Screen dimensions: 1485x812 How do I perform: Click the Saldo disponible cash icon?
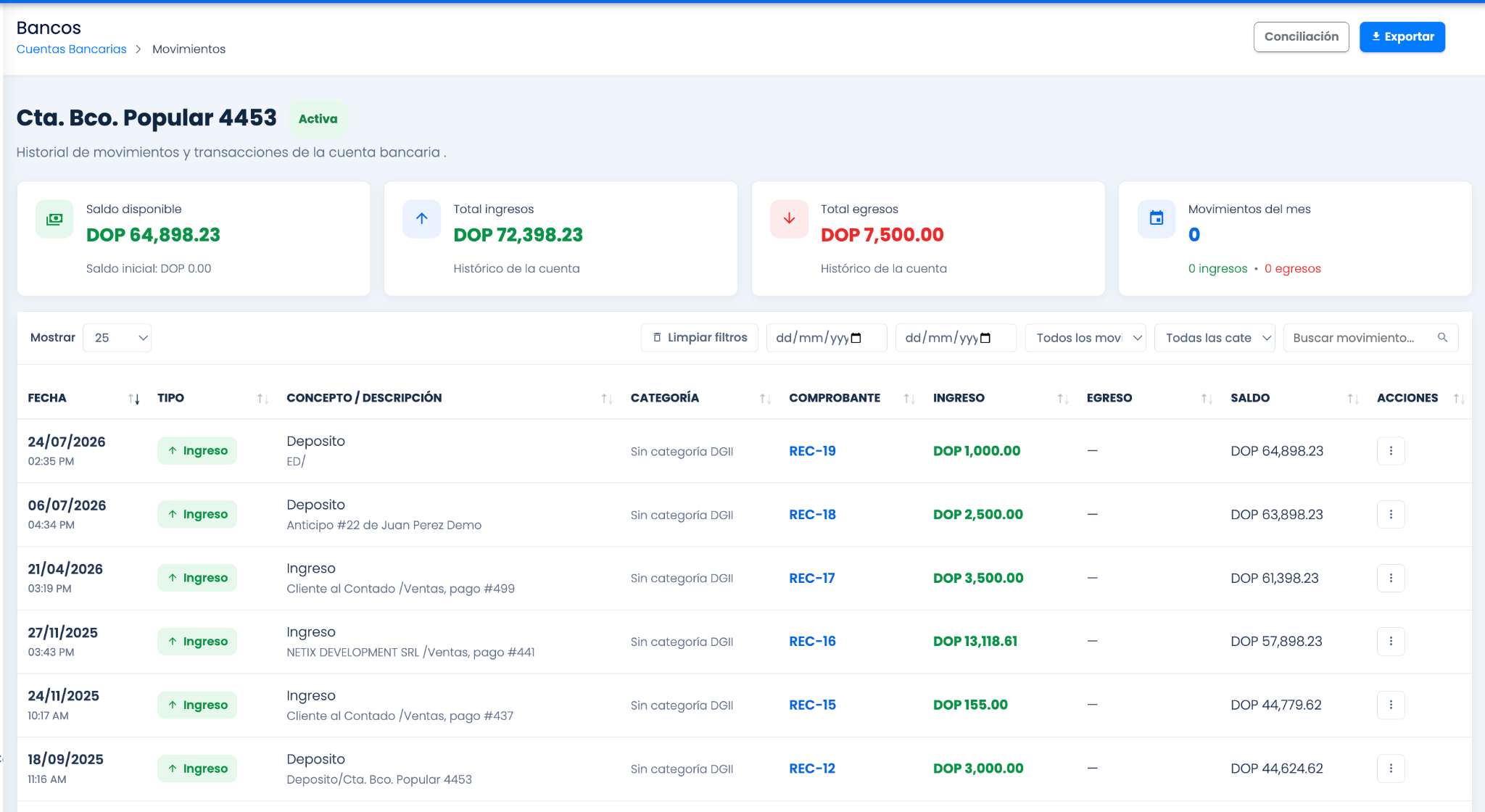(x=54, y=219)
